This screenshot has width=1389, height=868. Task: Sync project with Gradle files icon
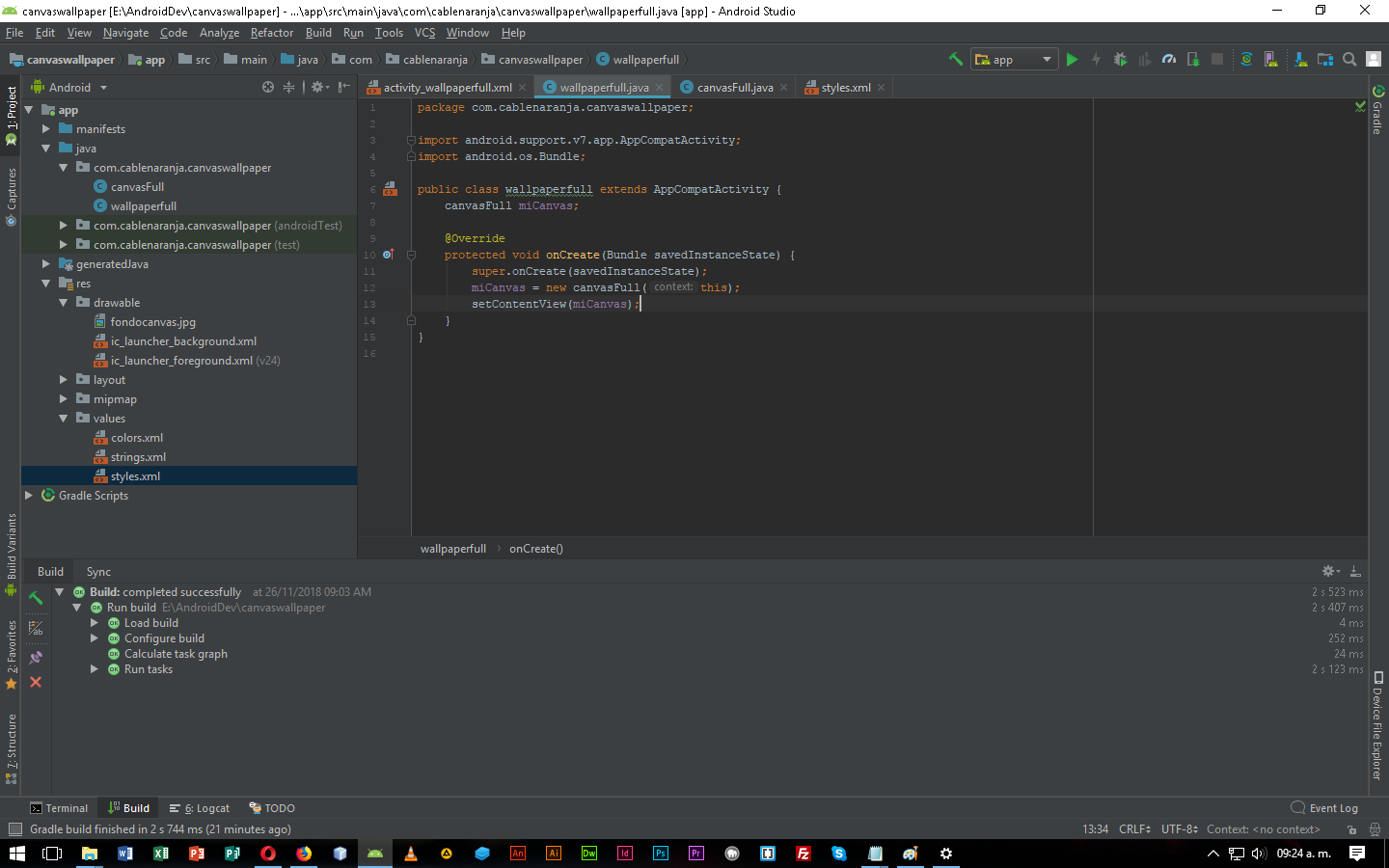click(1246, 59)
